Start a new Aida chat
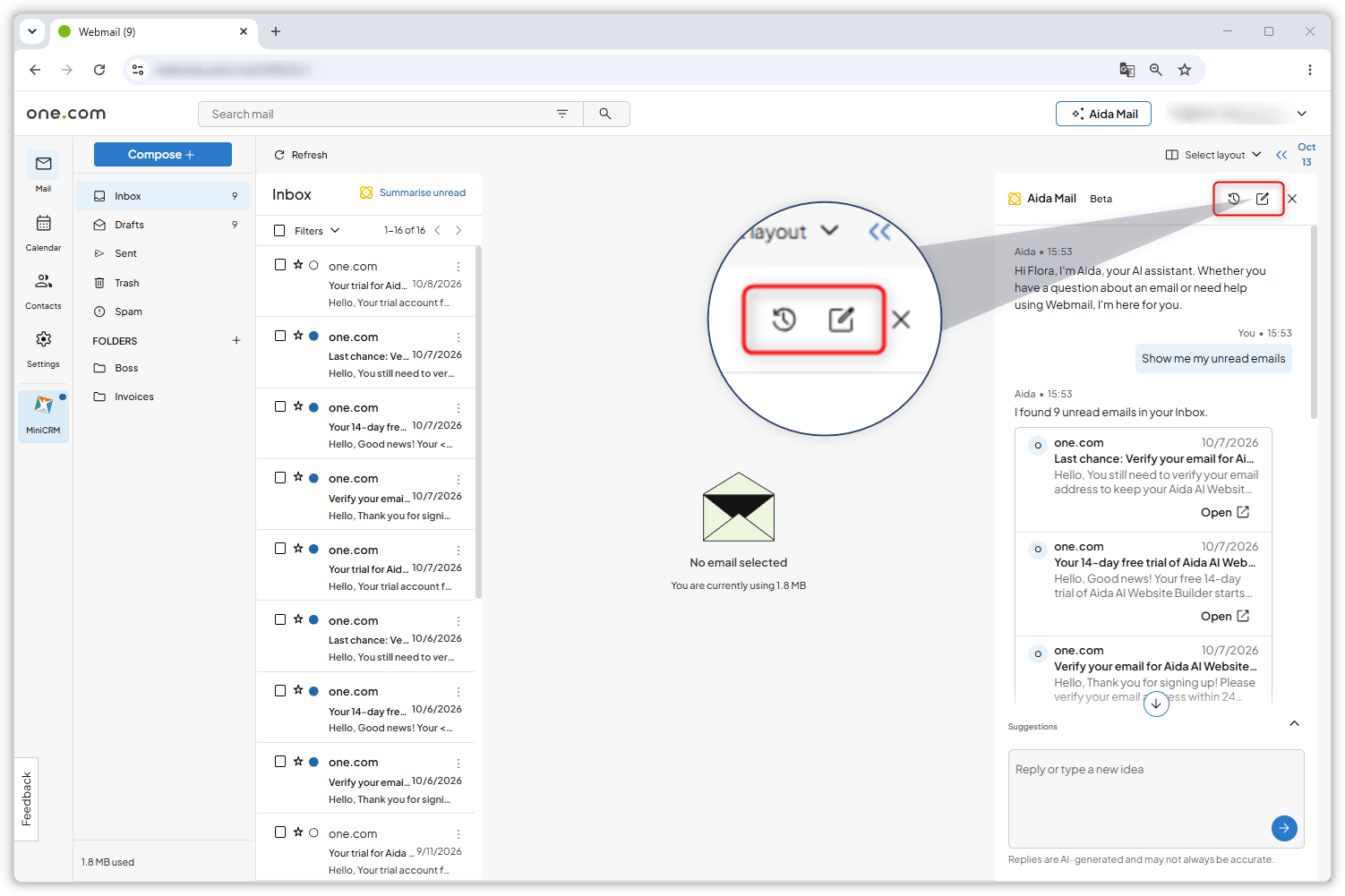This screenshot has height=896, width=1345. 1263,199
